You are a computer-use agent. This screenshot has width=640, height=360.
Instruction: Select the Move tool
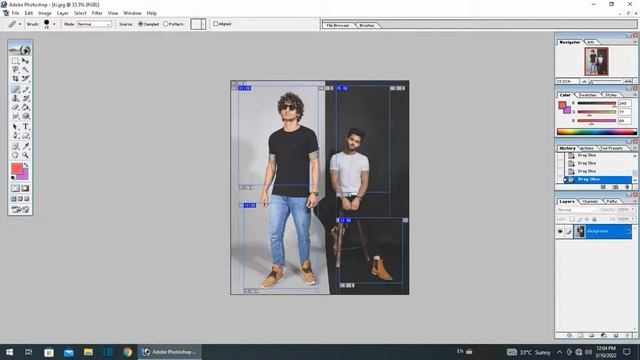click(x=25, y=61)
